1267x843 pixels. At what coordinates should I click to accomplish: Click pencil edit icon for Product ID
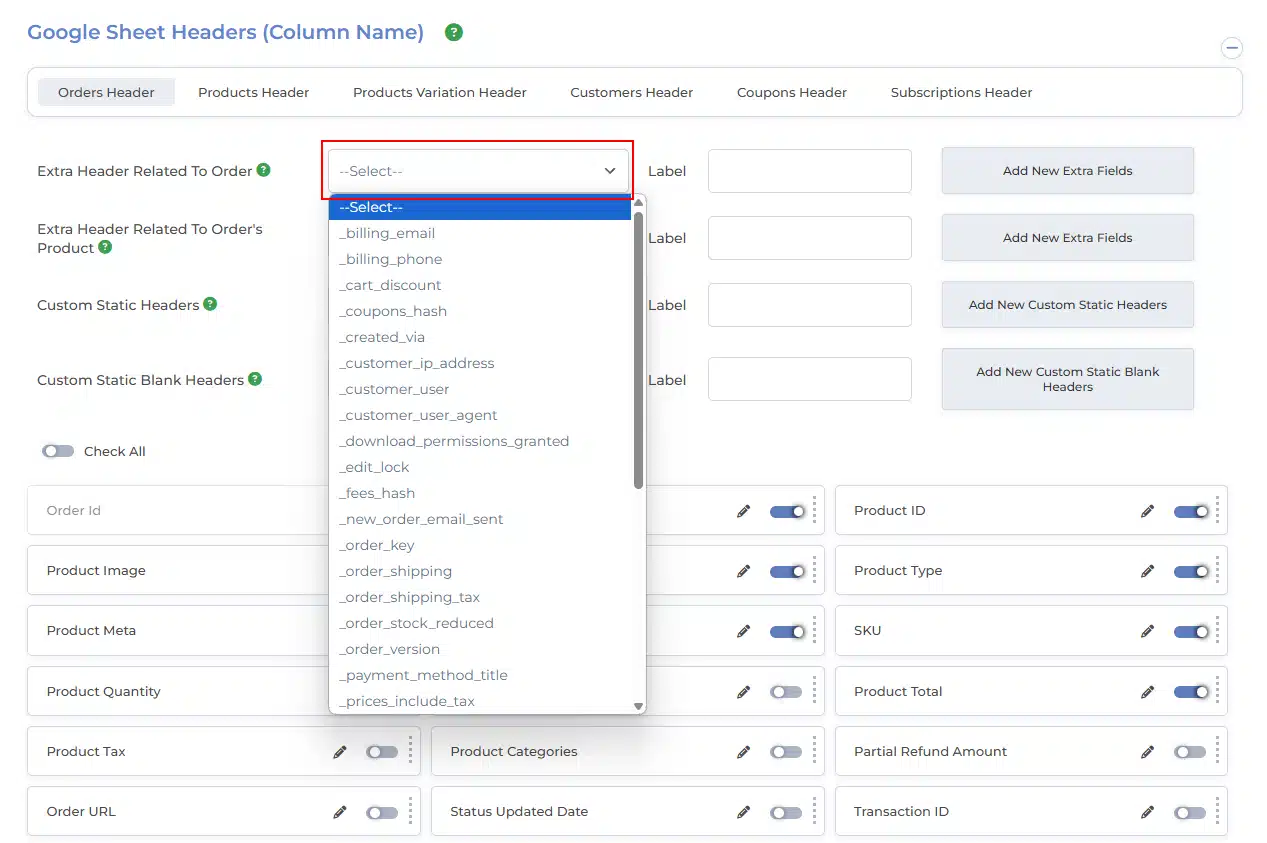(x=1148, y=511)
